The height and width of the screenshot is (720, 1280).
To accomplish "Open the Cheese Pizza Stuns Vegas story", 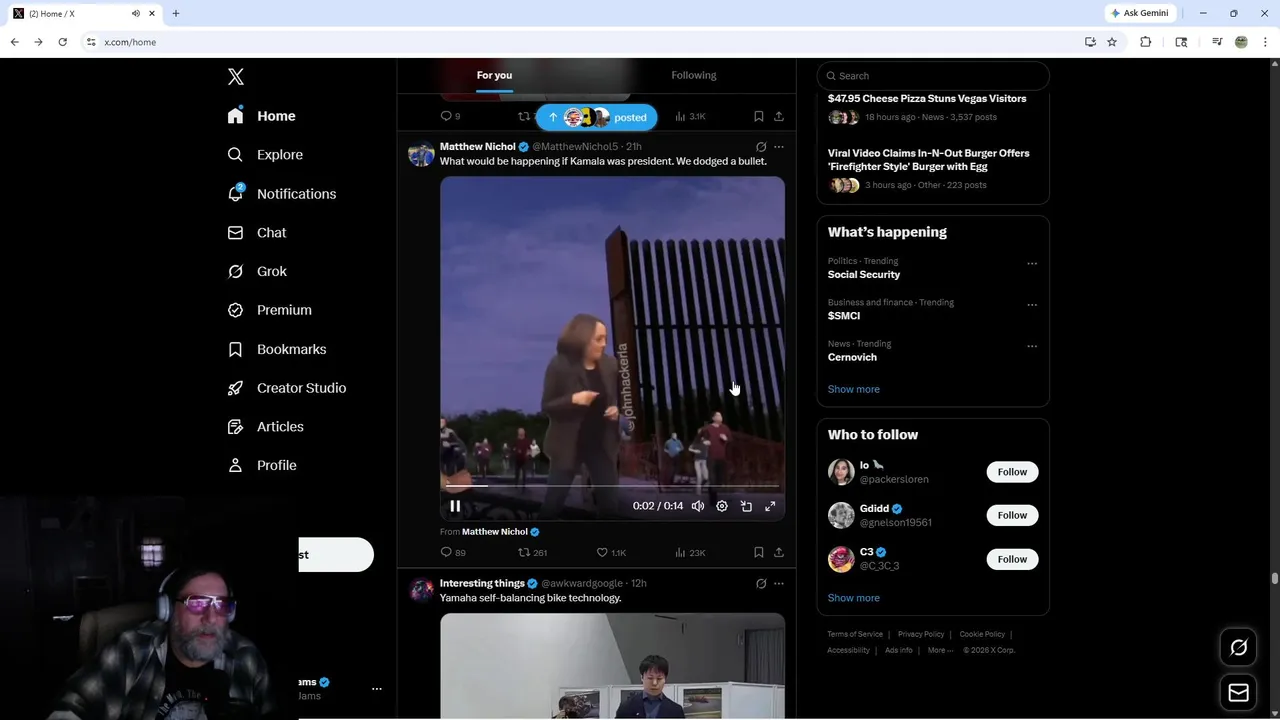I will (933, 110).
